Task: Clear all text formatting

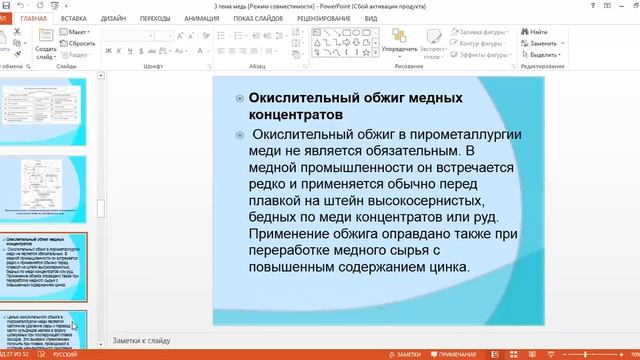Action: (x=206, y=36)
